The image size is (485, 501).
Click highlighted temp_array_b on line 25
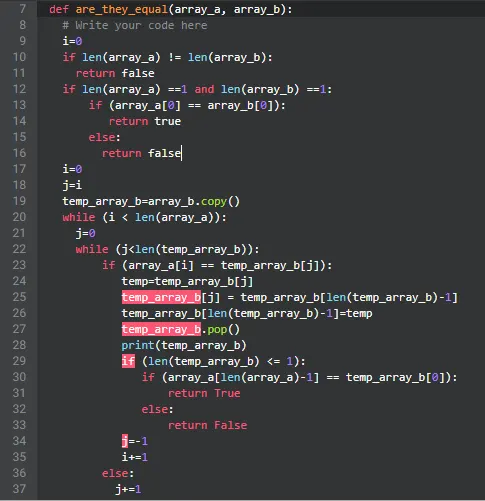point(161,297)
